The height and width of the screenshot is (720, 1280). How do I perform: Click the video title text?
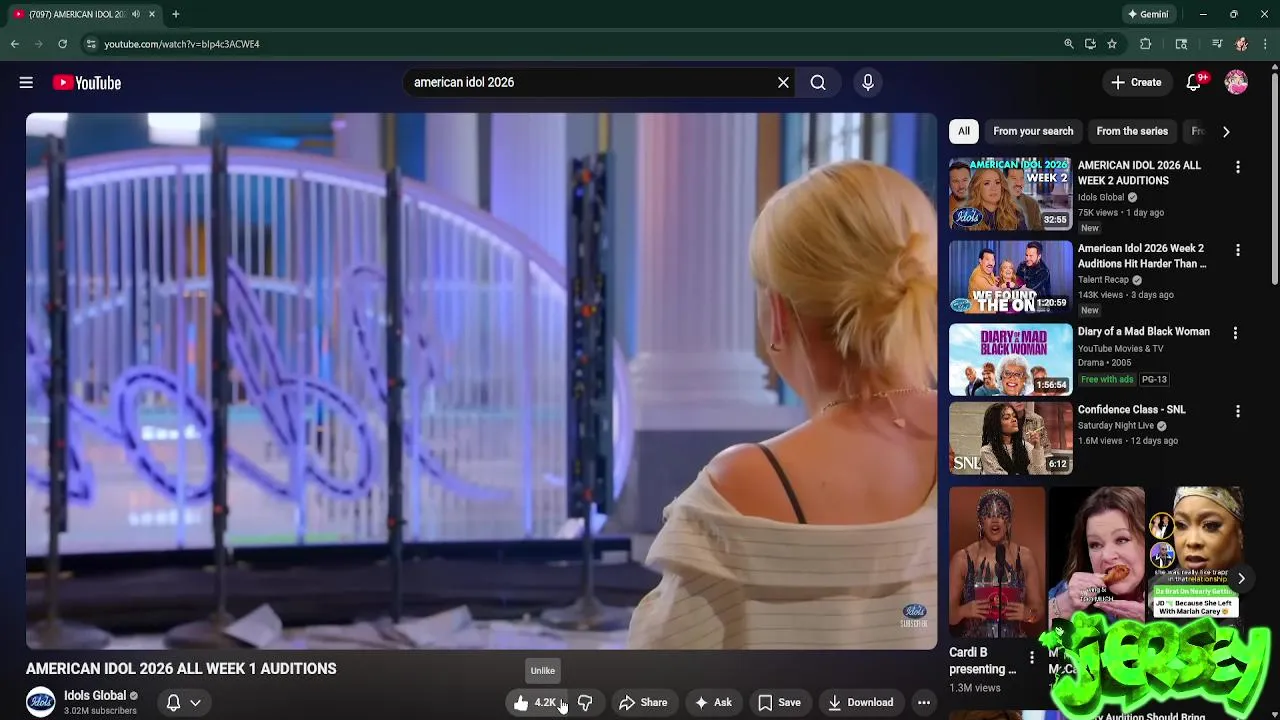tap(181, 669)
